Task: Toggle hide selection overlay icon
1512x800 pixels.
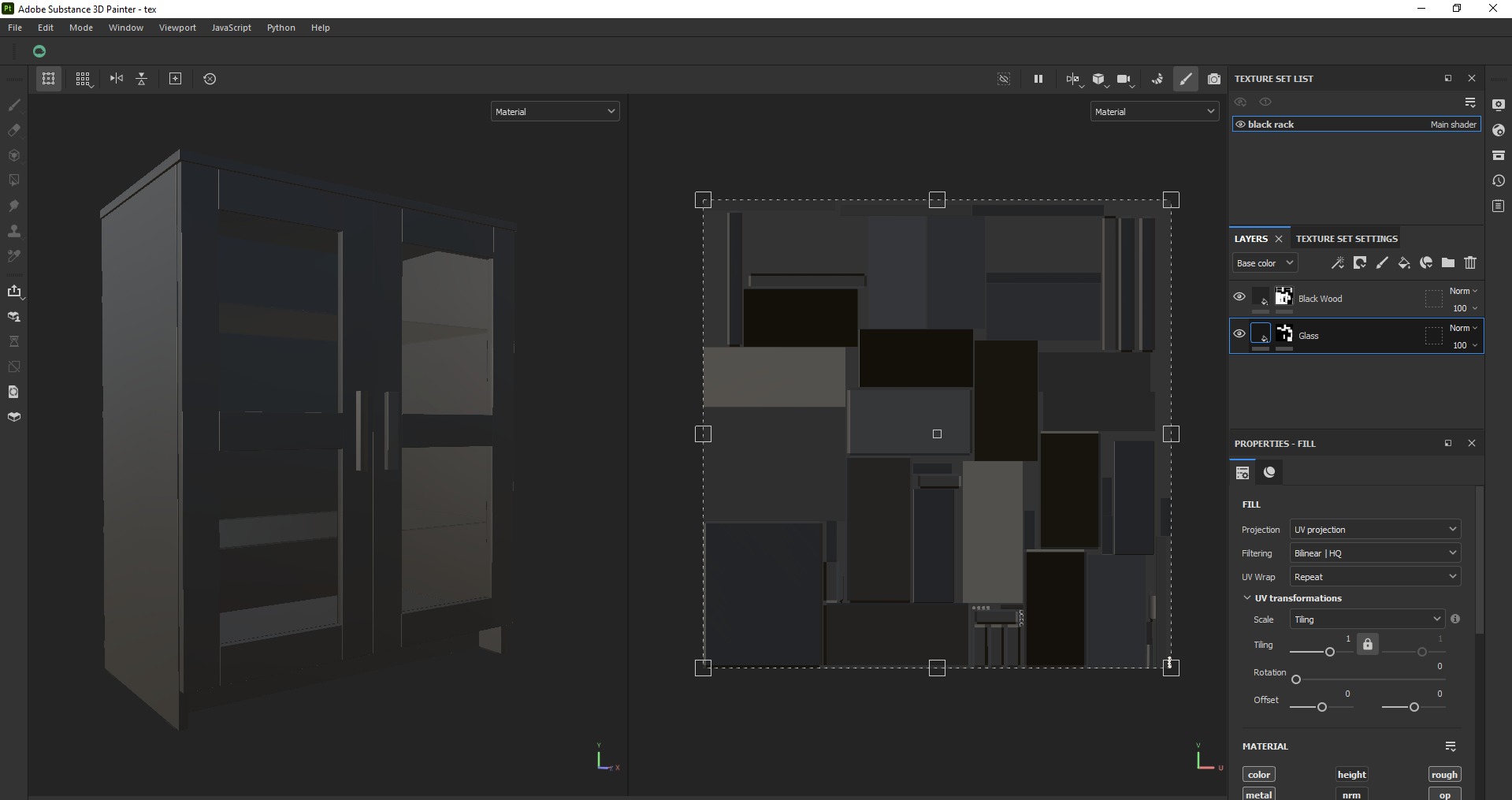Action: click(x=1004, y=79)
